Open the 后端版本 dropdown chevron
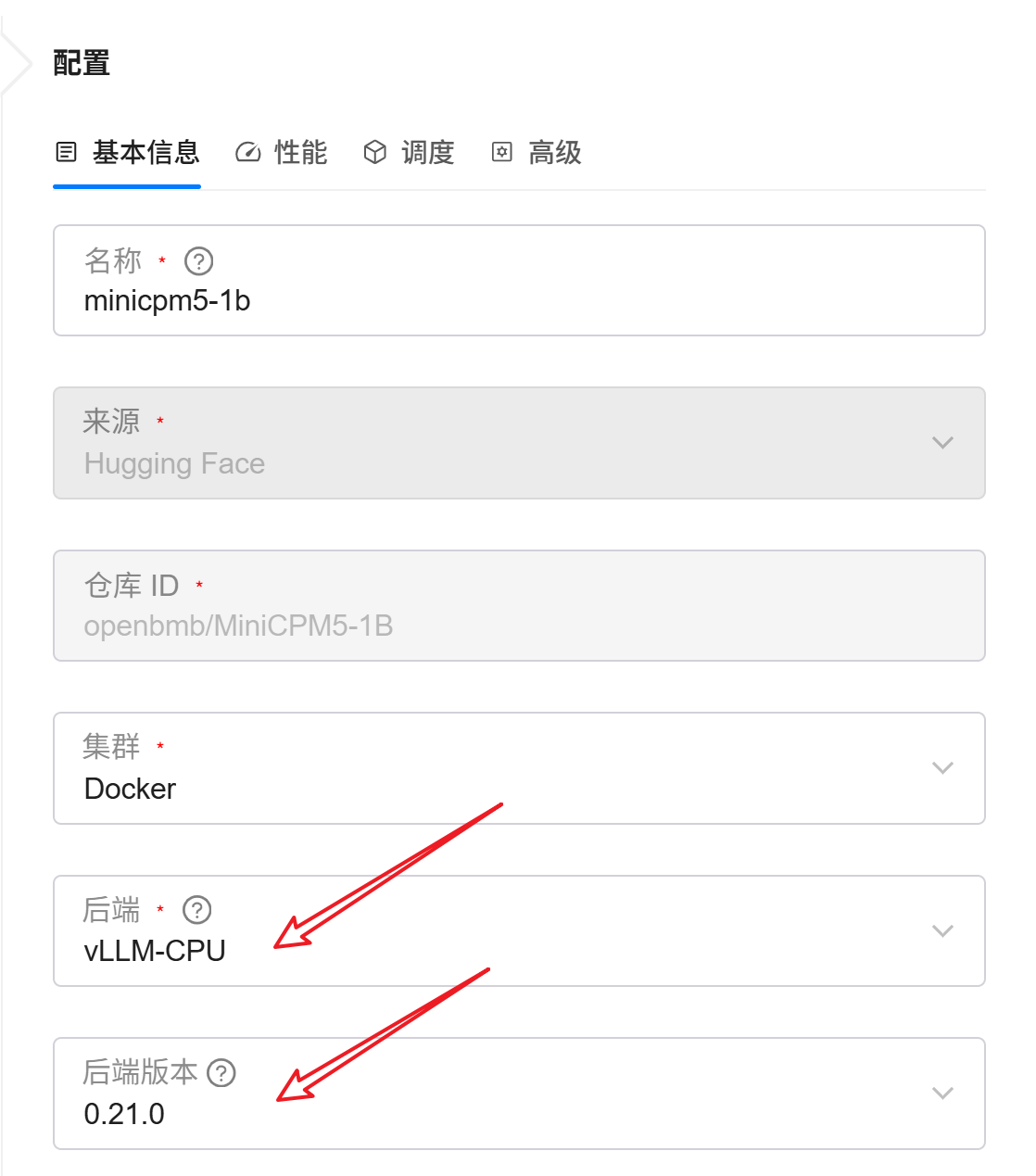 tap(942, 1094)
